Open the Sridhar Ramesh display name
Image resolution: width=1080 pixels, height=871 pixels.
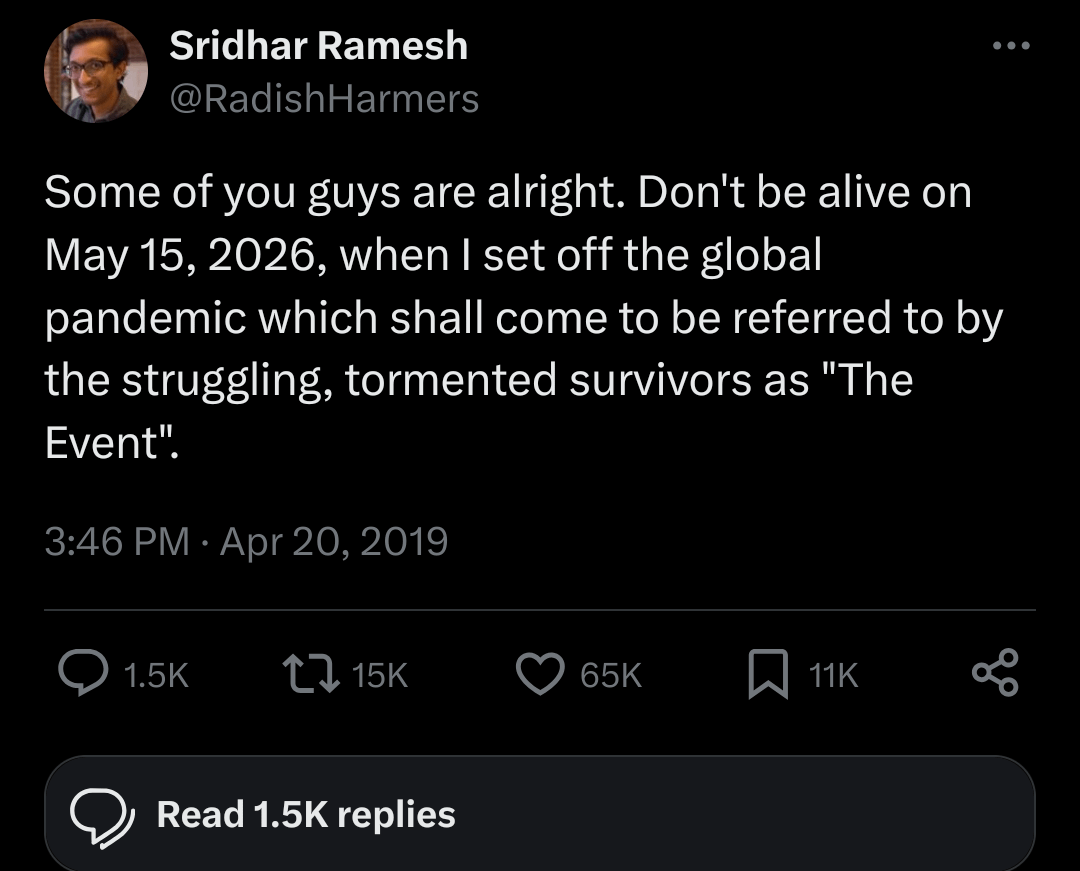[x=318, y=45]
